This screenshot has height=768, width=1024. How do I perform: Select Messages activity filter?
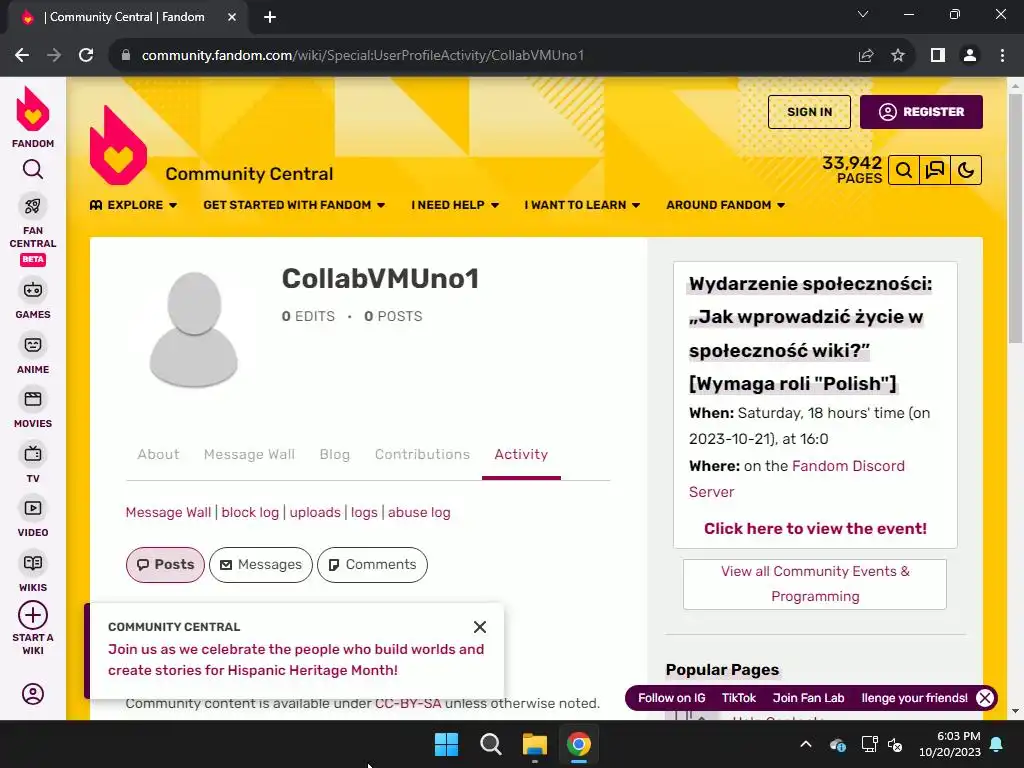click(x=261, y=565)
